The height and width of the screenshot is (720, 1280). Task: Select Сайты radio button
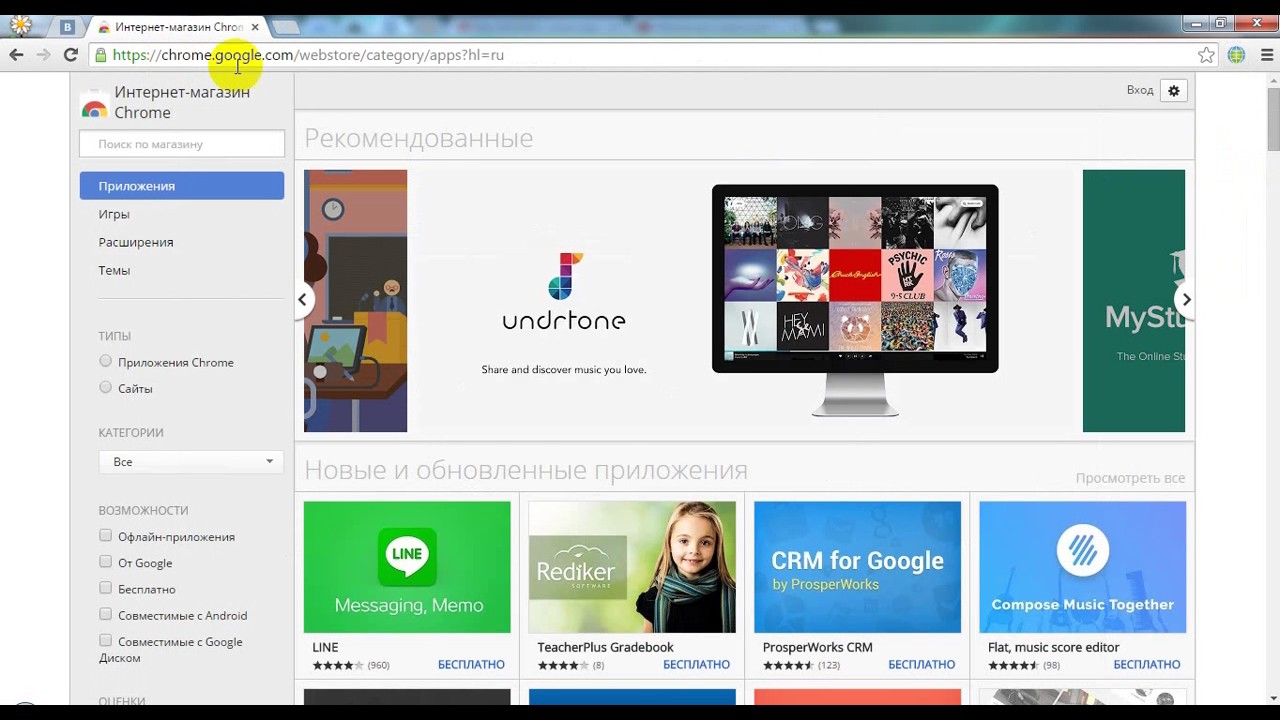tap(105, 387)
